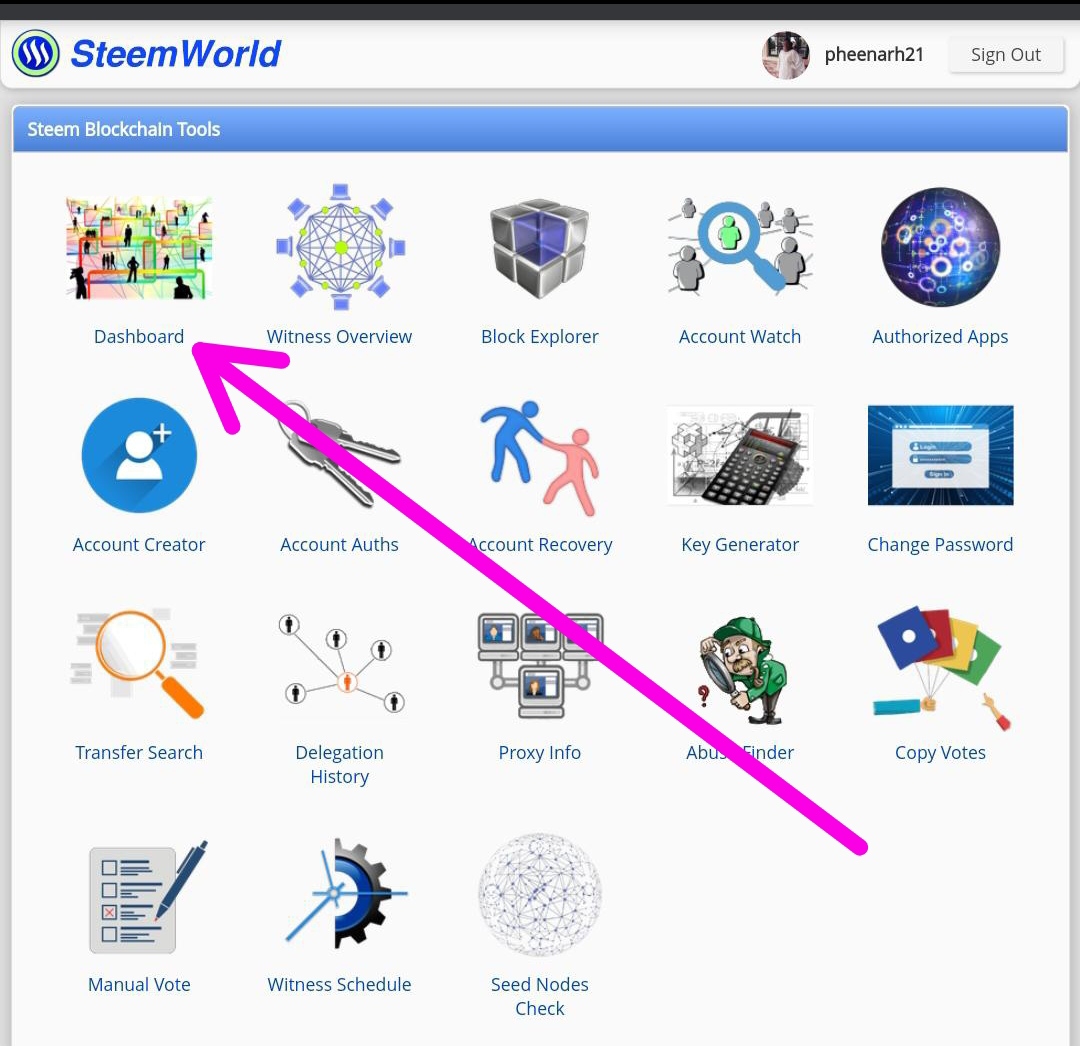Screen dimensions: 1080x1046
Task: Open the Account Creator user-plus icon
Action: point(139,455)
